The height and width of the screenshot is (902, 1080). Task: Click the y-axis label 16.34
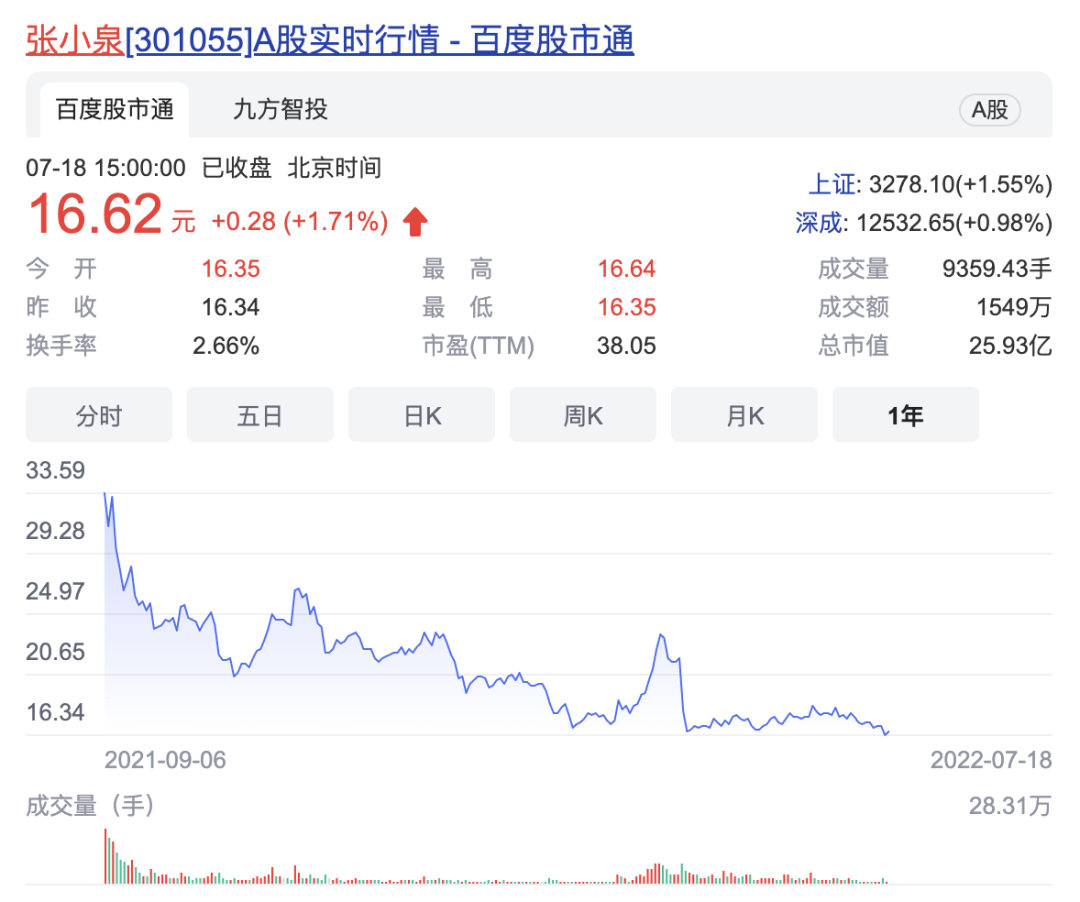point(55,713)
